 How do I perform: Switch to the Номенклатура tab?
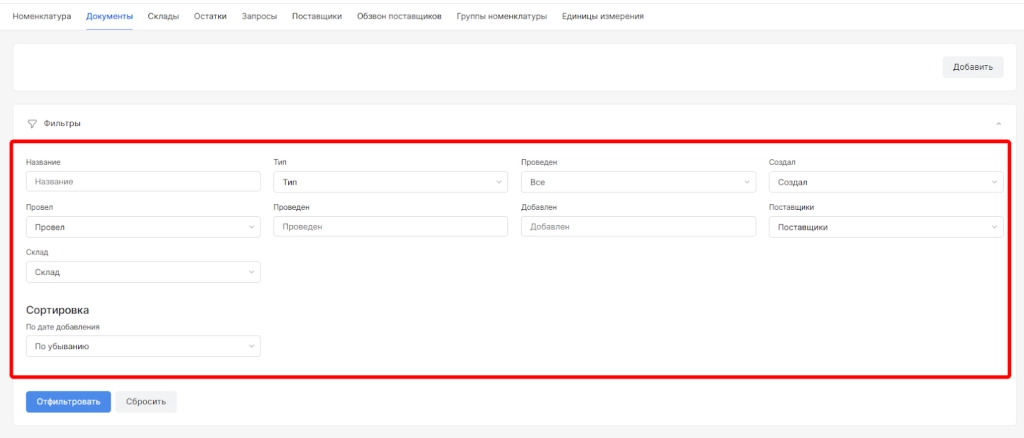(x=42, y=17)
